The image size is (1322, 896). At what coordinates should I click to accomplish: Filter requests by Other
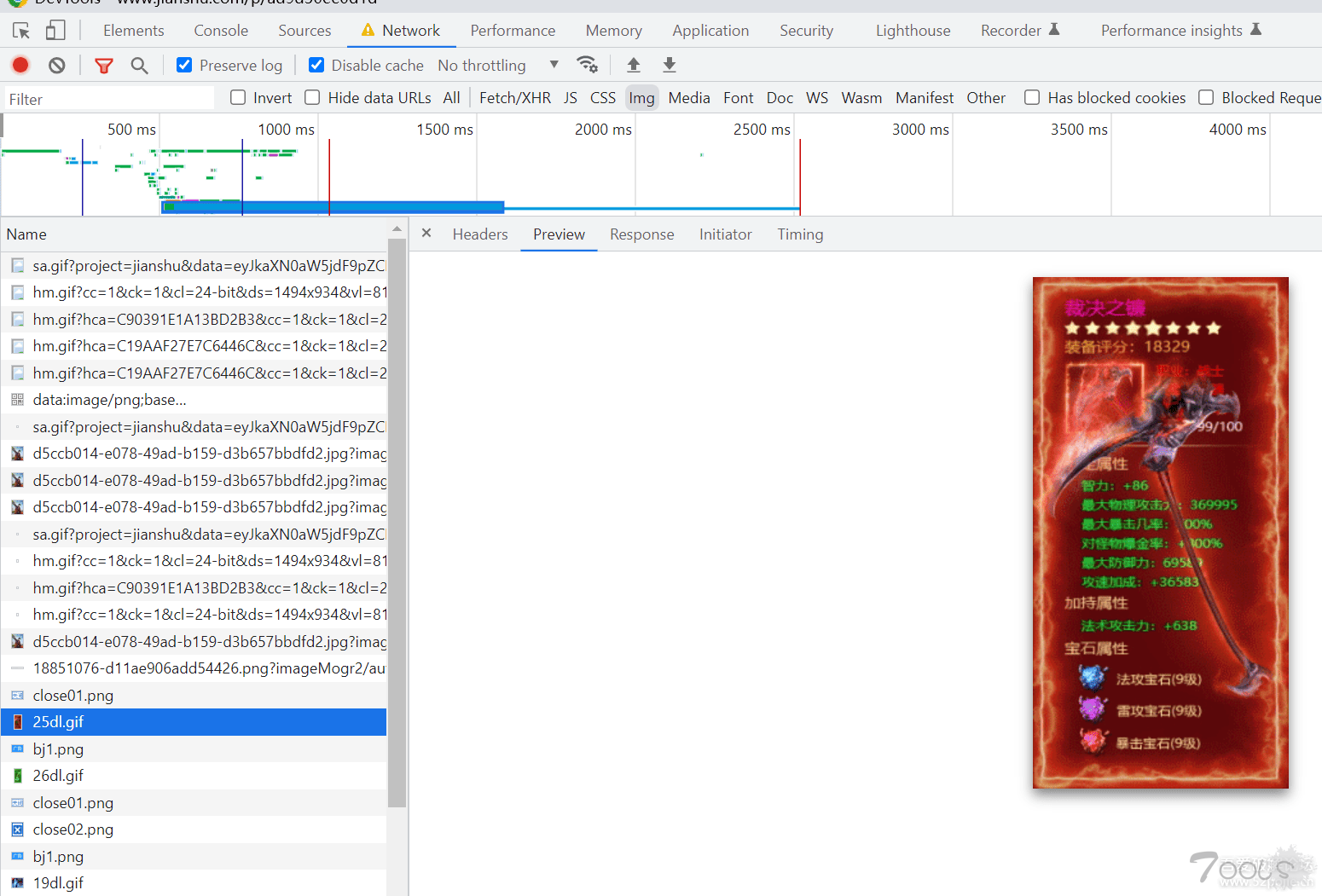click(x=986, y=98)
